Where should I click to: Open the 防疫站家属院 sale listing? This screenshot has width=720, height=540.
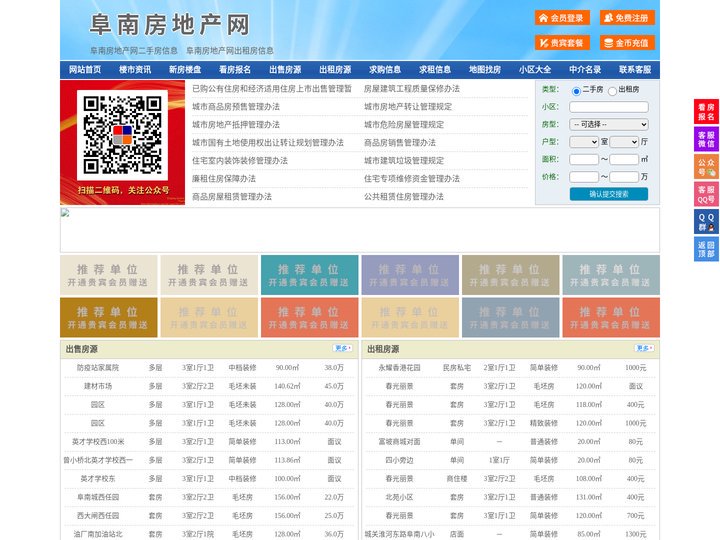point(98,368)
